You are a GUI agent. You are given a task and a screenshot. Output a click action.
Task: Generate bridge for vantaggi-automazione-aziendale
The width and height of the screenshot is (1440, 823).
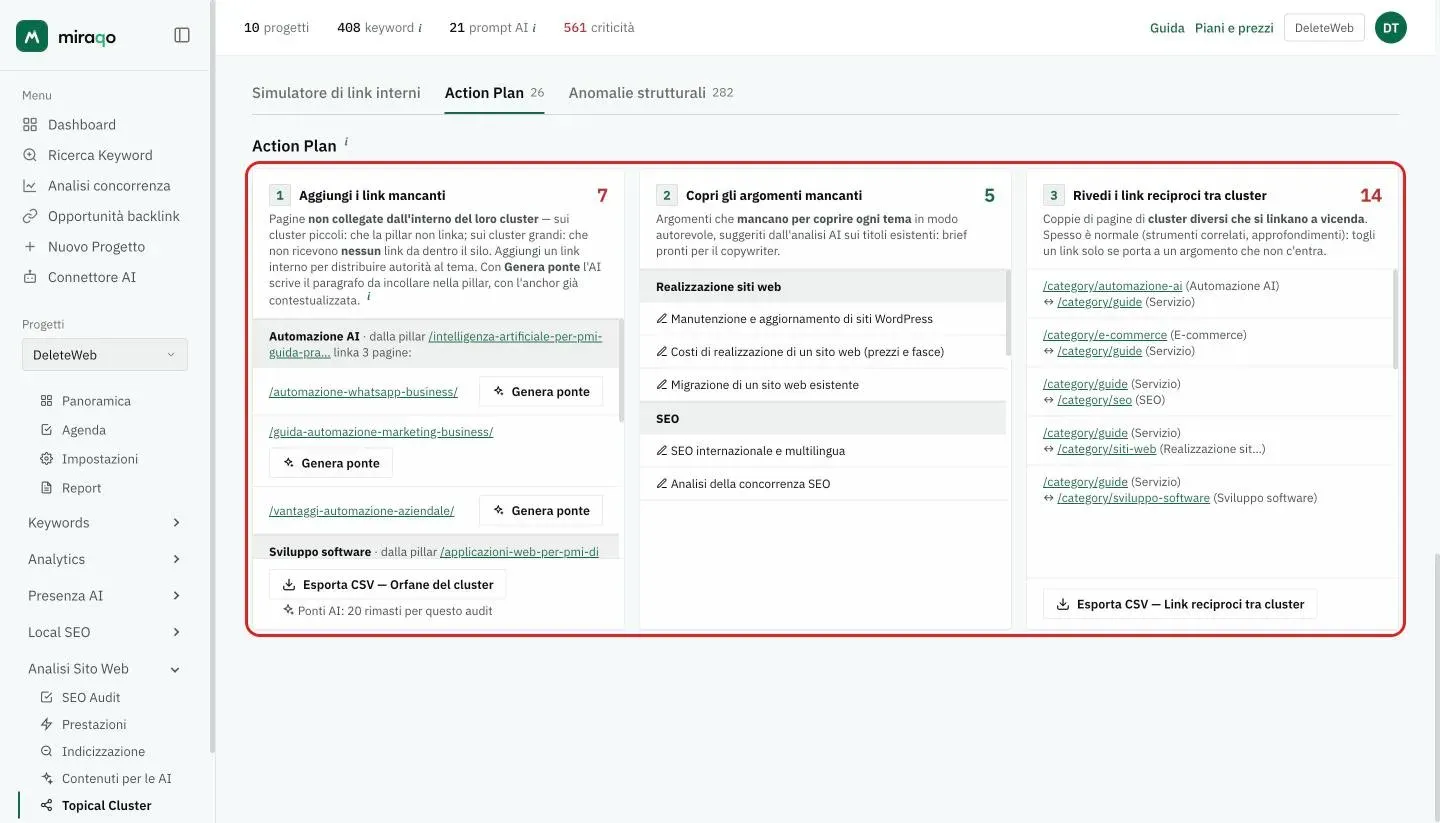click(541, 511)
